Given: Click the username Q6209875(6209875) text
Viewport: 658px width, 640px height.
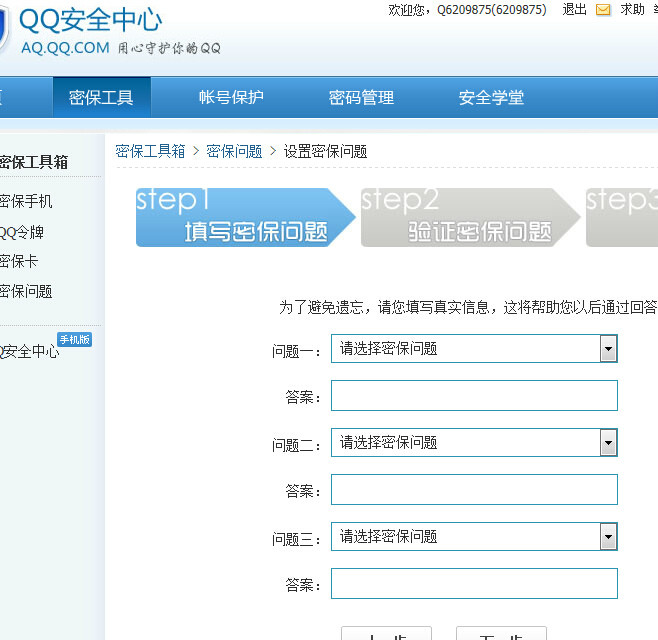Looking at the screenshot, I should pyautogui.click(x=492, y=9).
